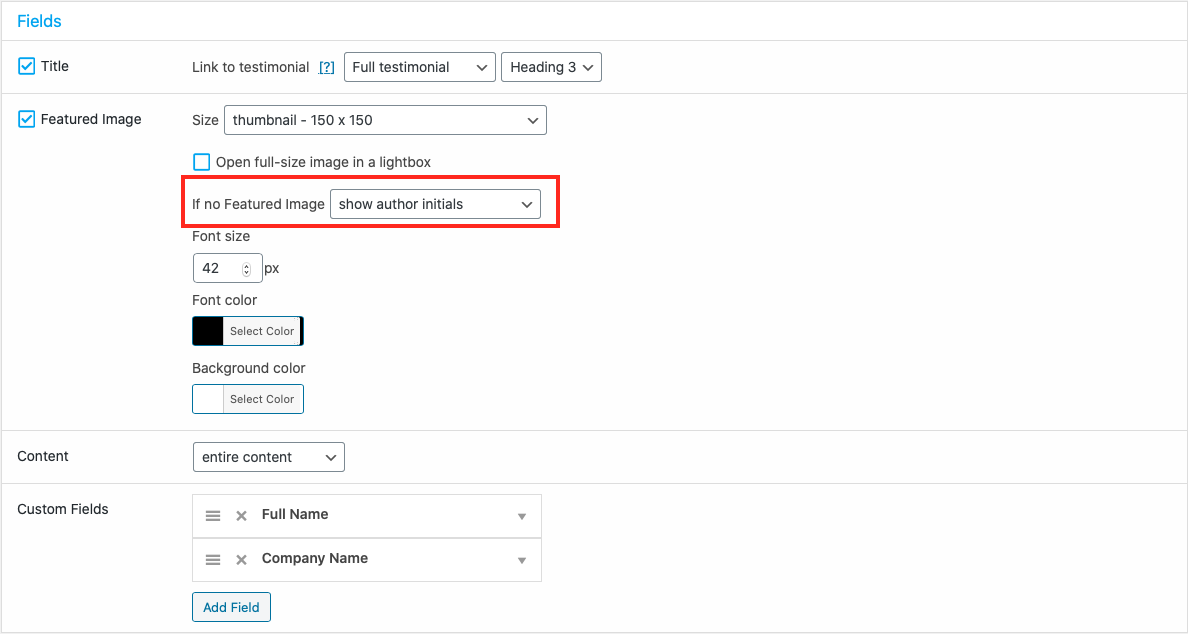Click the Add Field button

click(231, 607)
